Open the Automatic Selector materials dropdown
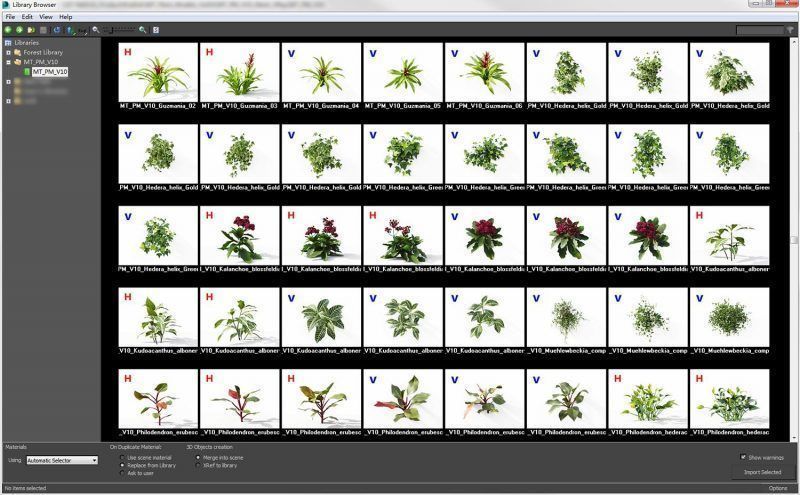This screenshot has width=800, height=495. (62, 460)
